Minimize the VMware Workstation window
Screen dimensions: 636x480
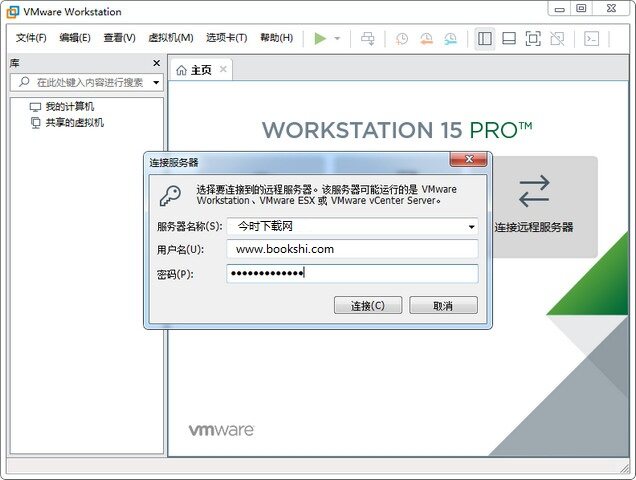coord(560,9)
